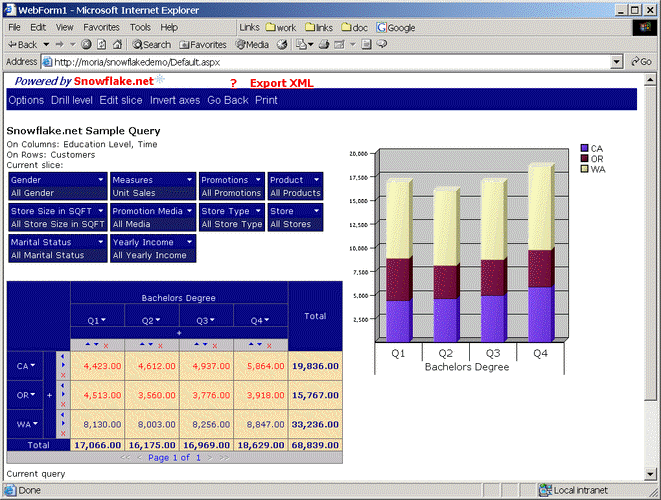
Task: Click the Print link in blue bar
Action: click(266, 100)
